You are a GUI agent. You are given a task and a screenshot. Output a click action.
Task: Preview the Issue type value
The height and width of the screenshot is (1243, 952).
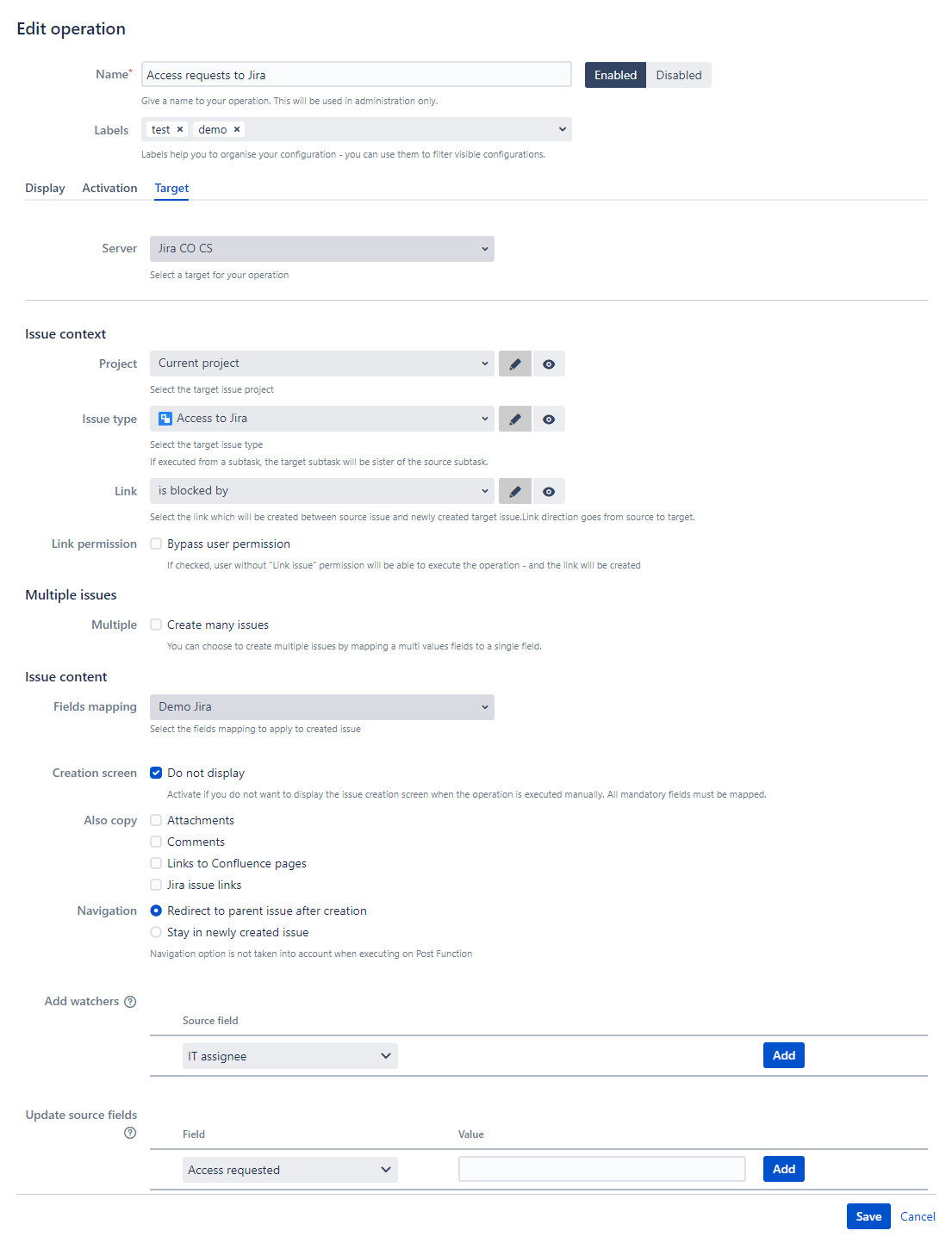(549, 418)
